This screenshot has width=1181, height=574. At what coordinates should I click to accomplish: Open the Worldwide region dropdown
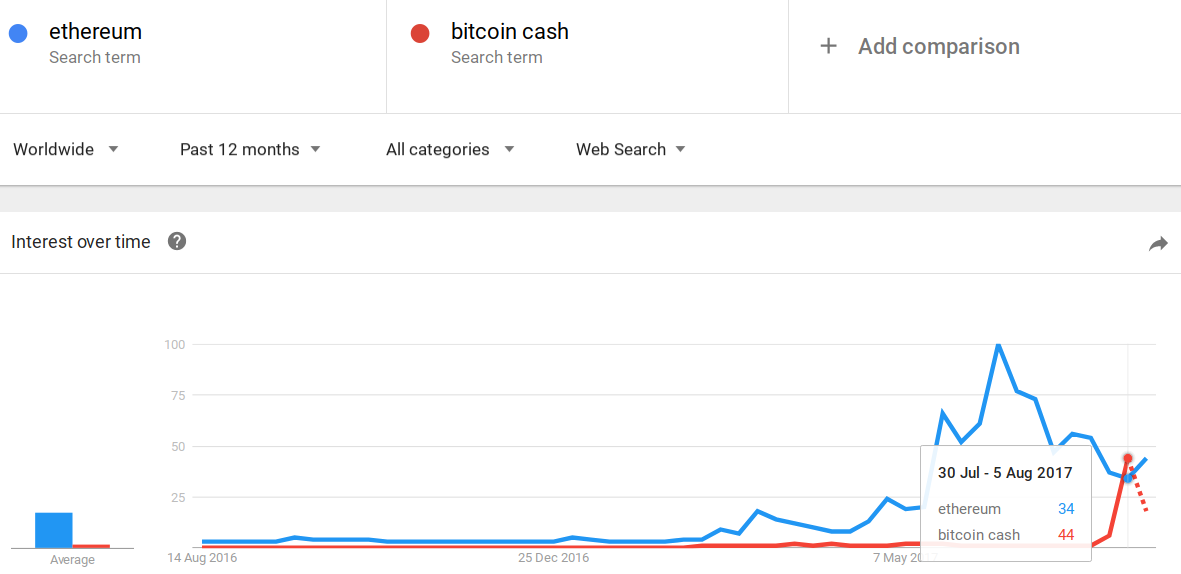[66, 149]
